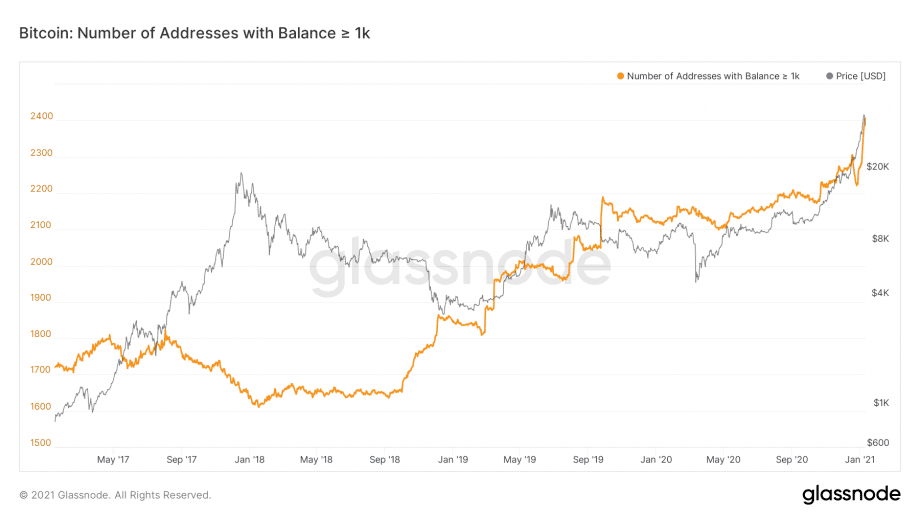Select the Jan '20 x-axis label
The height and width of the screenshot is (518, 920).
tap(656, 459)
